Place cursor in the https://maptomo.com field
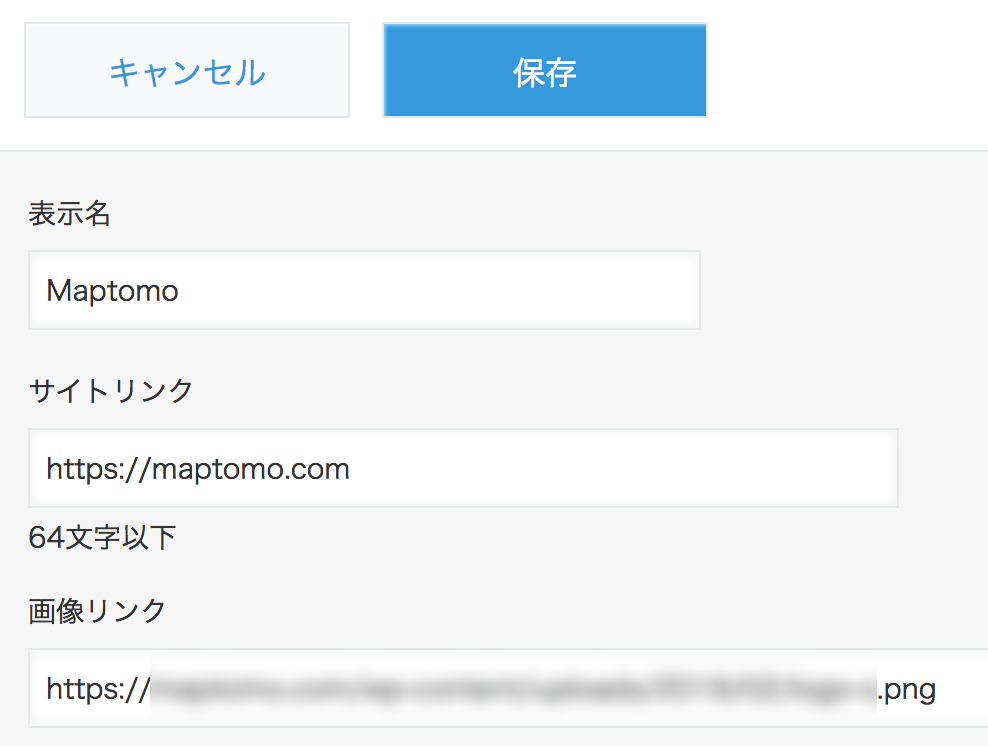Image resolution: width=988 pixels, height=746 pixels. click(463, 468)
